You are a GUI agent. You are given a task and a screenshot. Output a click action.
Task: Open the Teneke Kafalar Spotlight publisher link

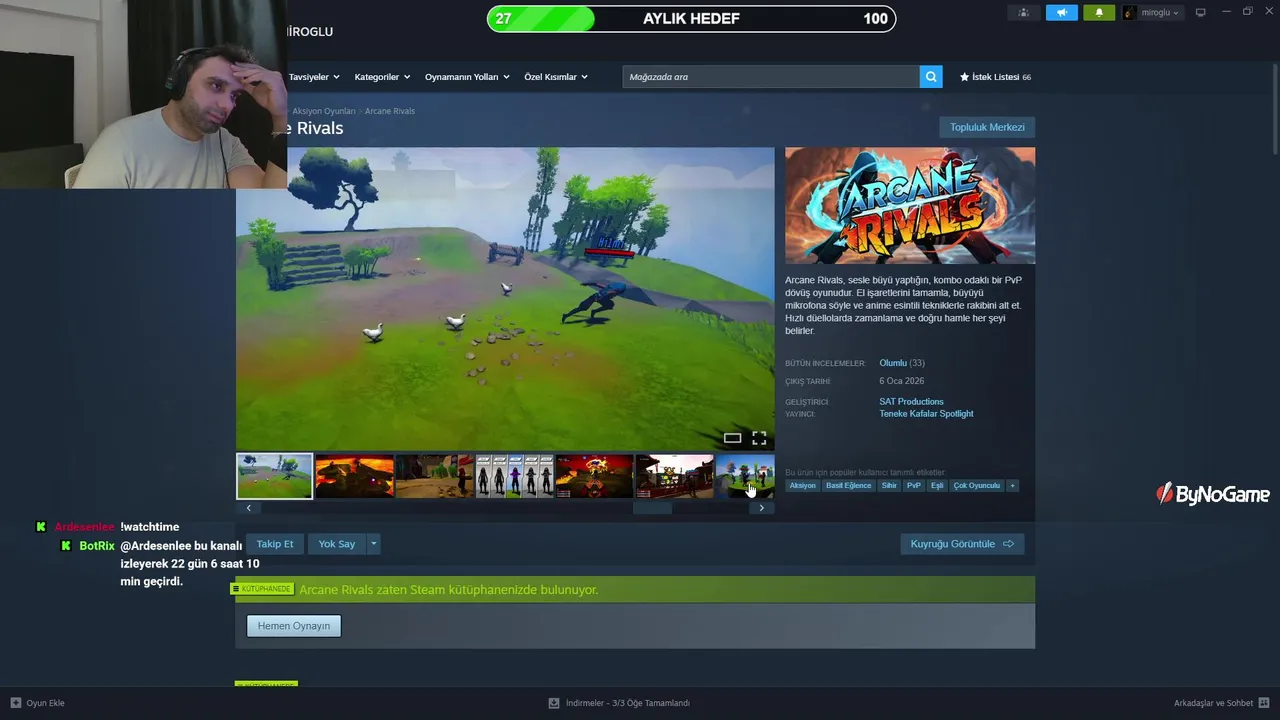point(926,414)
